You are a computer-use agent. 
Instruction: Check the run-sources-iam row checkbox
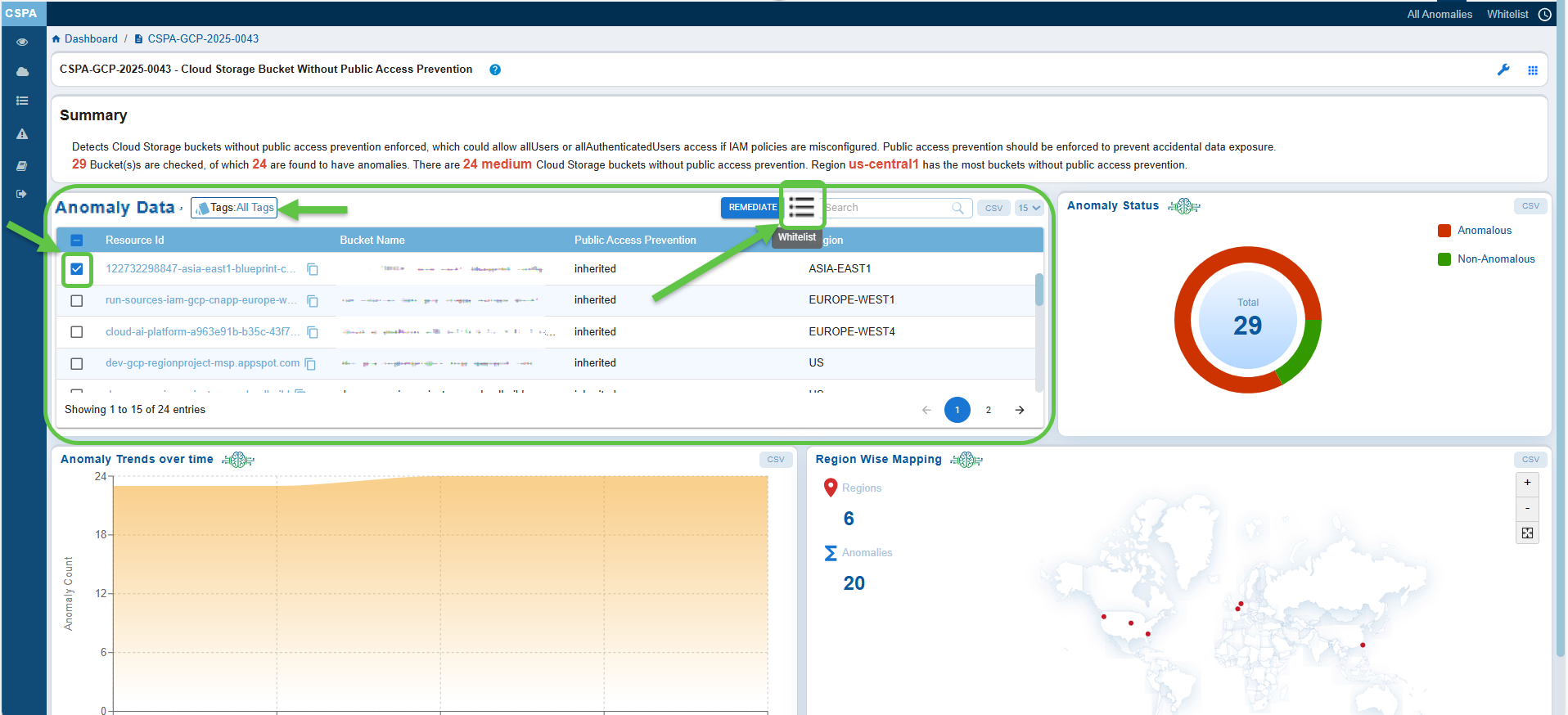[77, 301]
